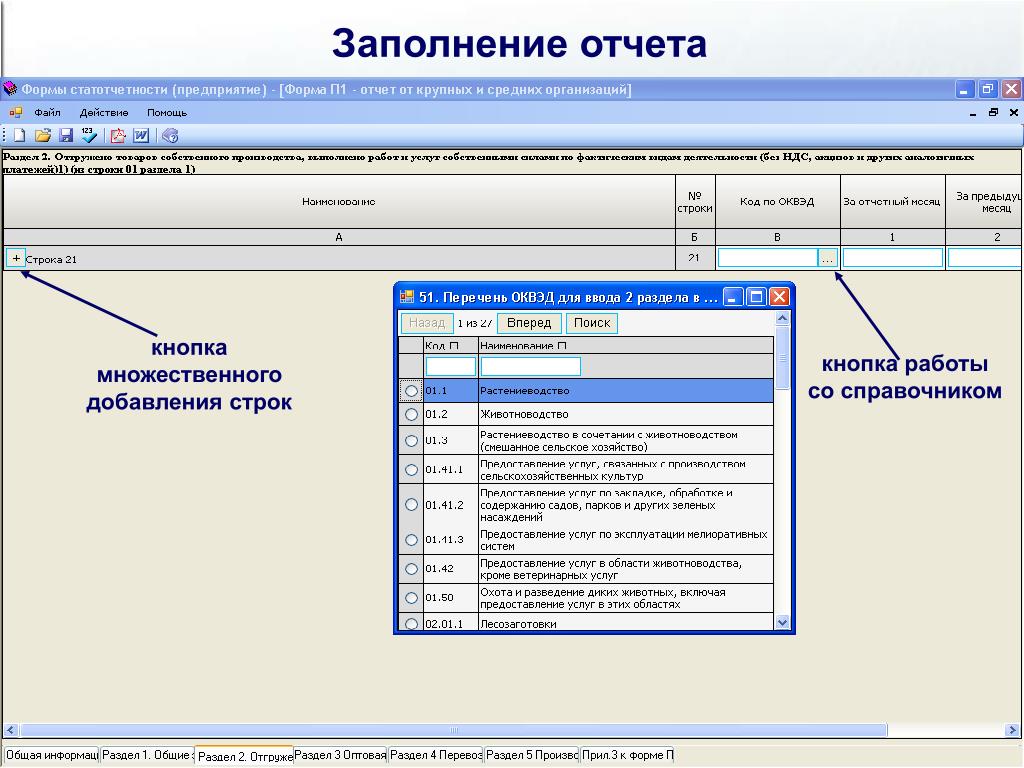Select radio button for code 01.41.1
The width and height of the screenshot is (1024, 768).
[411, 469]
